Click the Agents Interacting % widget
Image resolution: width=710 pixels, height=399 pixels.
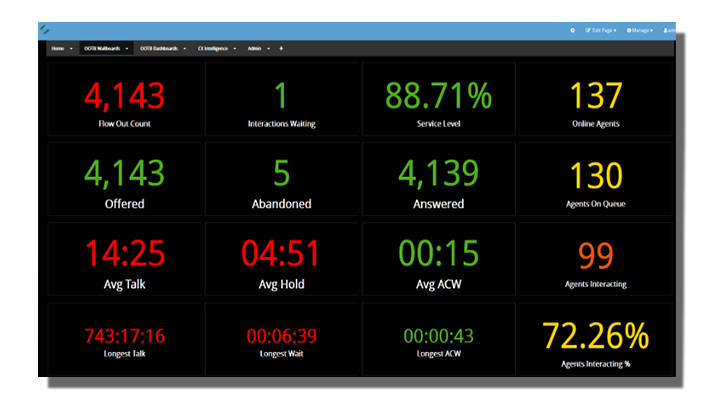click(595, 339)
